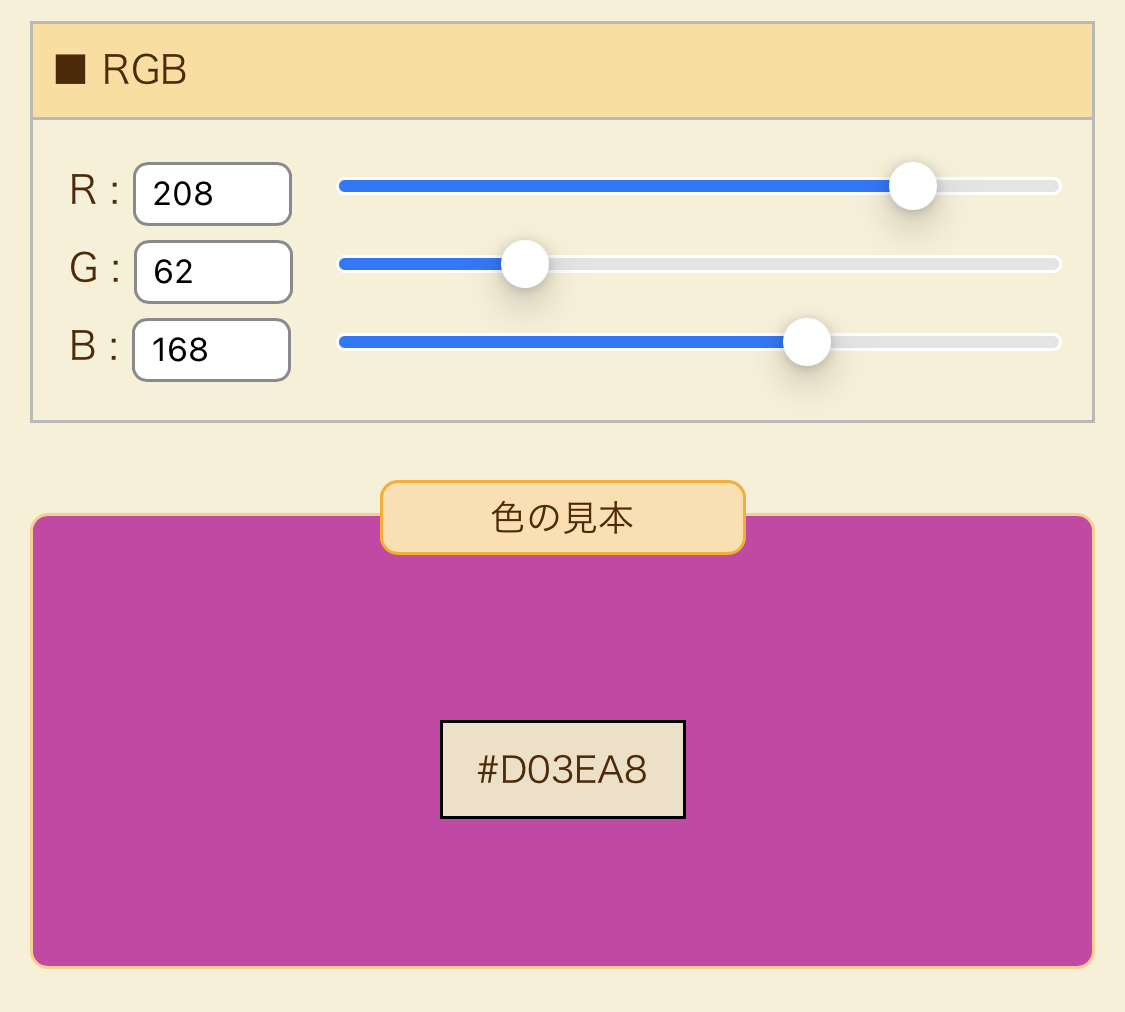Image resolution: width=1125 pixels, height=1012 pixels.
Task: Click the blue slider handle
Action: click(806, 342)
